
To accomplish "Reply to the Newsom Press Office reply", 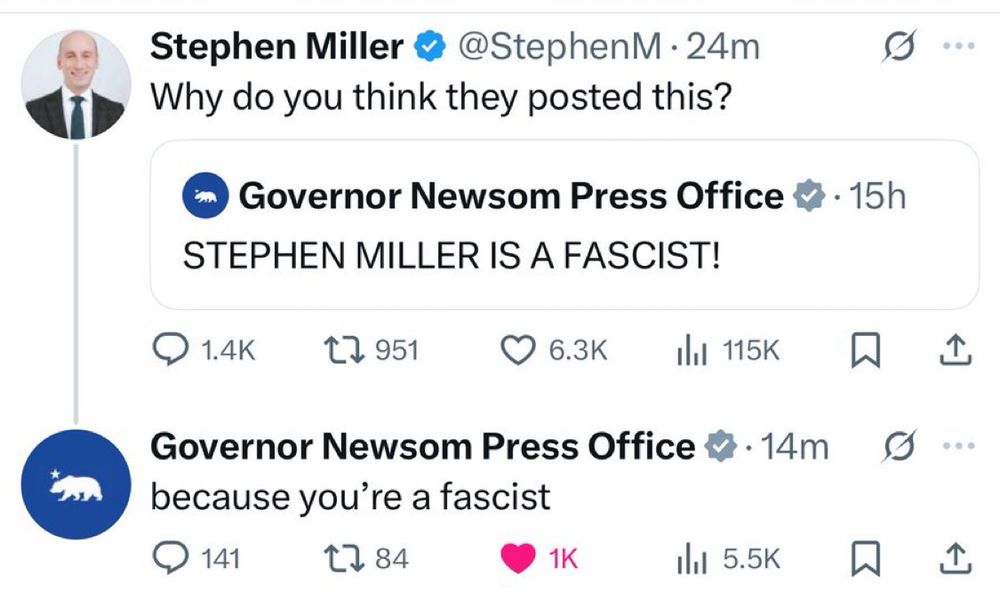I will click(169, 559).
